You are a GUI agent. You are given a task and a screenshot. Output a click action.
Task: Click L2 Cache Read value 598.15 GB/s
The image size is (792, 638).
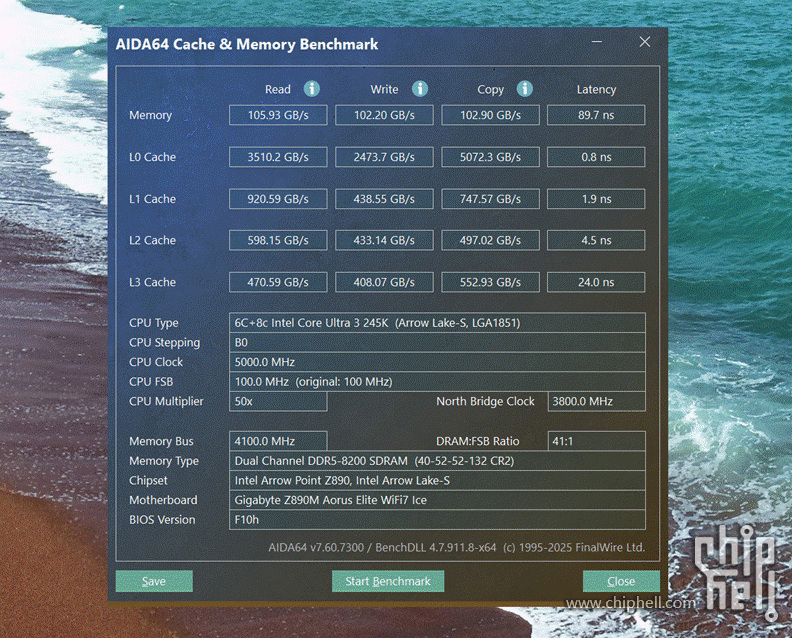click(x=278, y=240)
